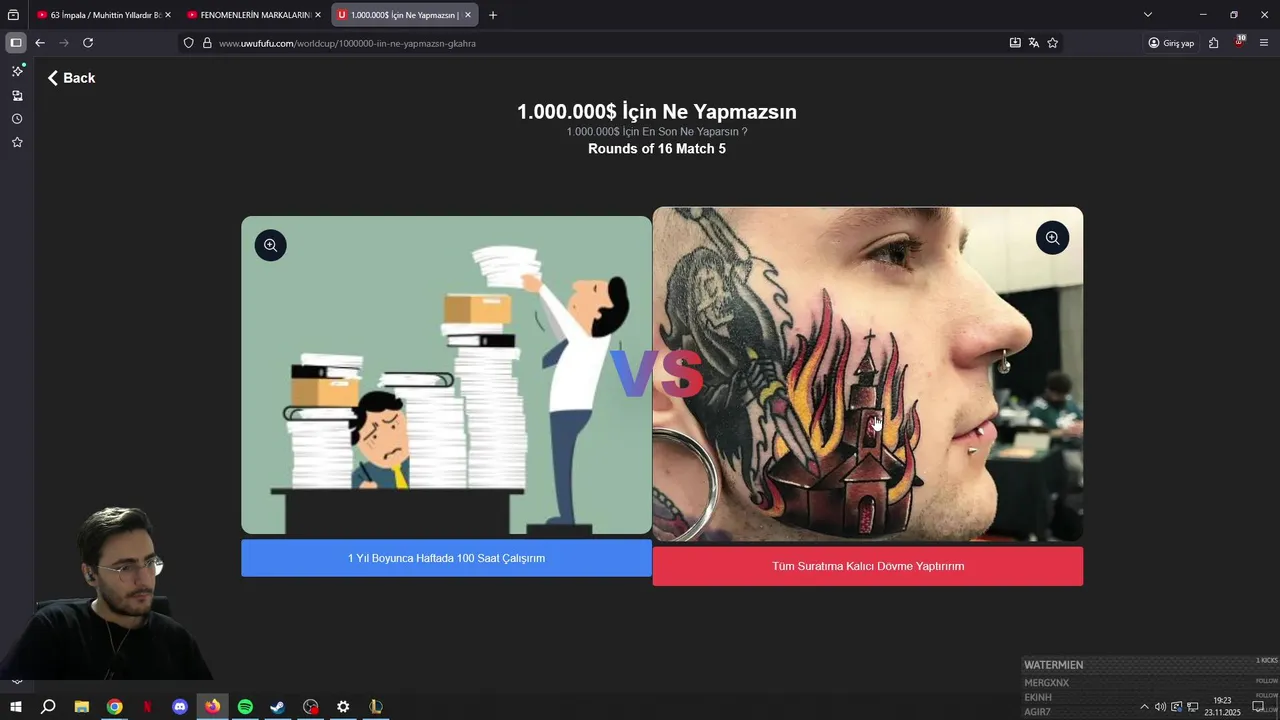Pick the face tattoo photo
Screen dimensions: 1280x720
(x=868, y=374)
